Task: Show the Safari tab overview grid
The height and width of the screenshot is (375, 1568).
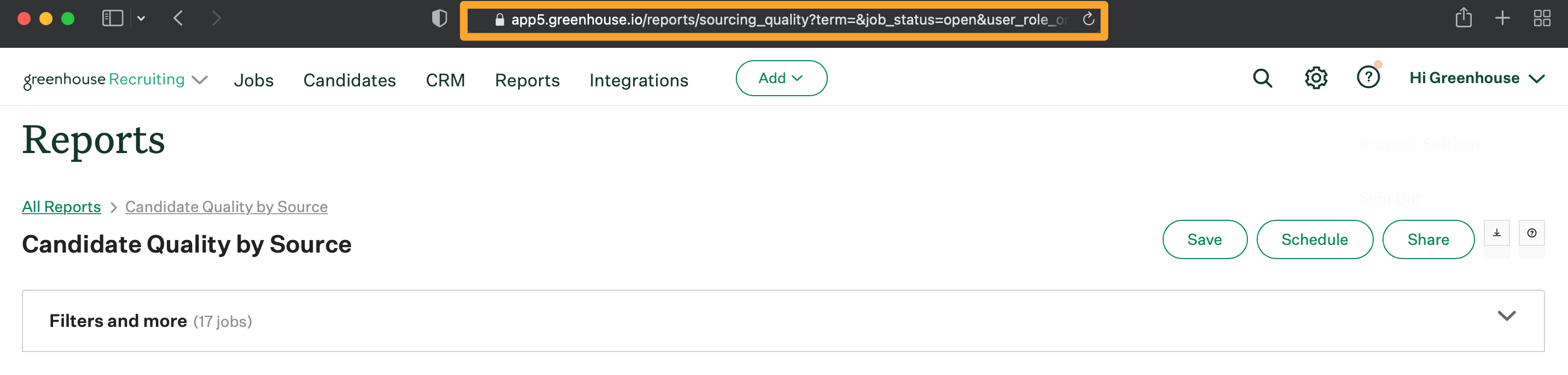Action: point(1541,18)
